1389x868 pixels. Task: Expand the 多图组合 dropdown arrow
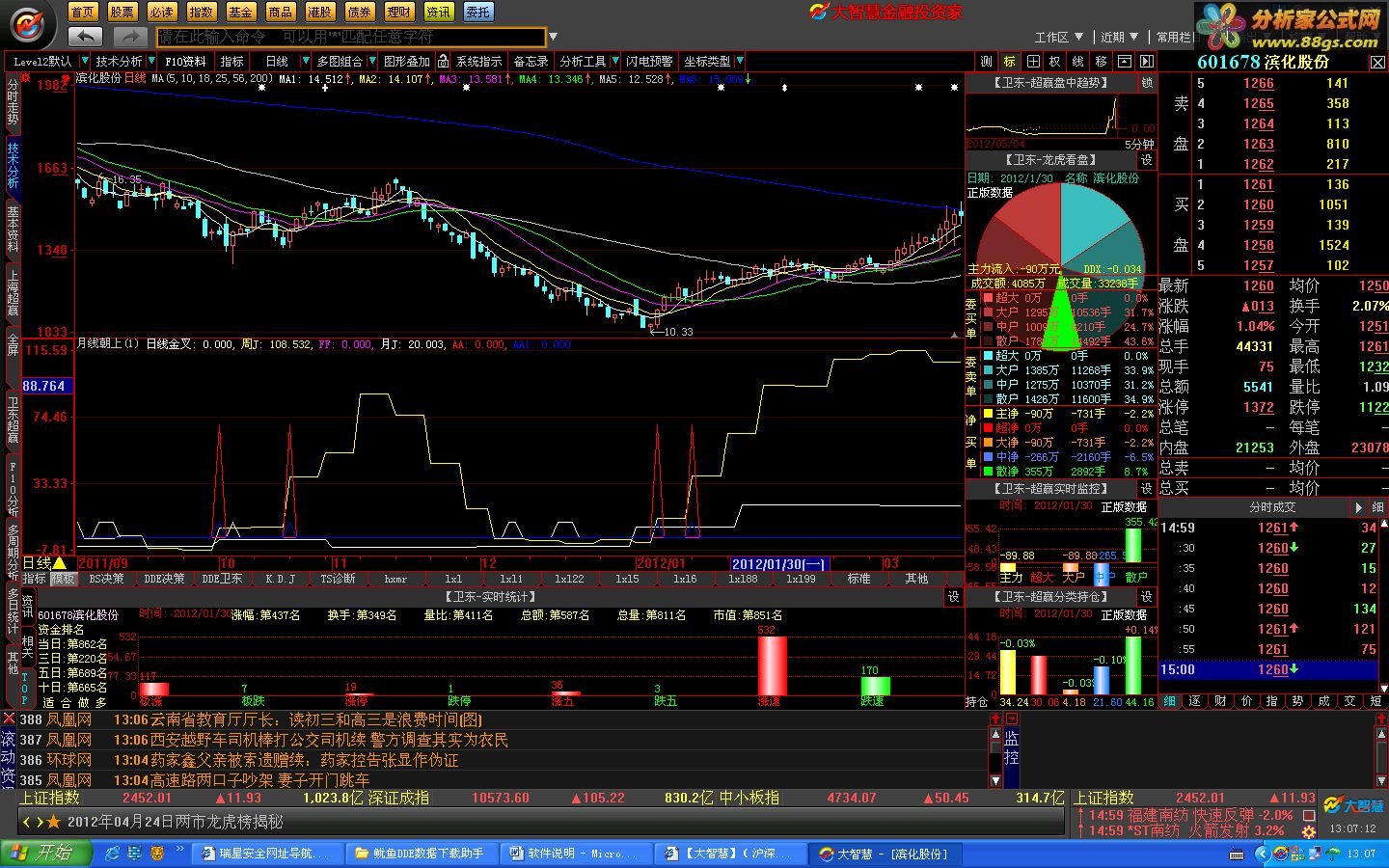pyautogui.click(x=370, y=61)
